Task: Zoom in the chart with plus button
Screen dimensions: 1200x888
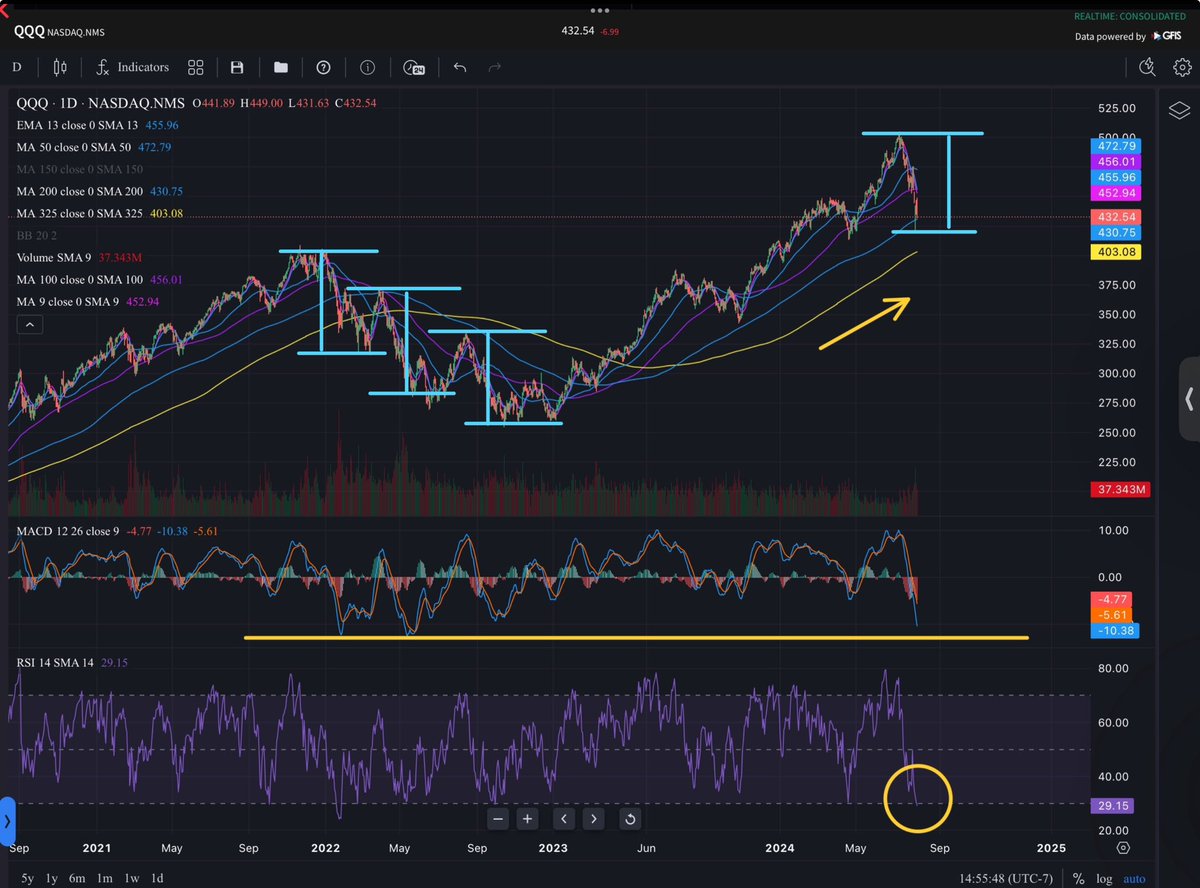Action: pos(528,819)
